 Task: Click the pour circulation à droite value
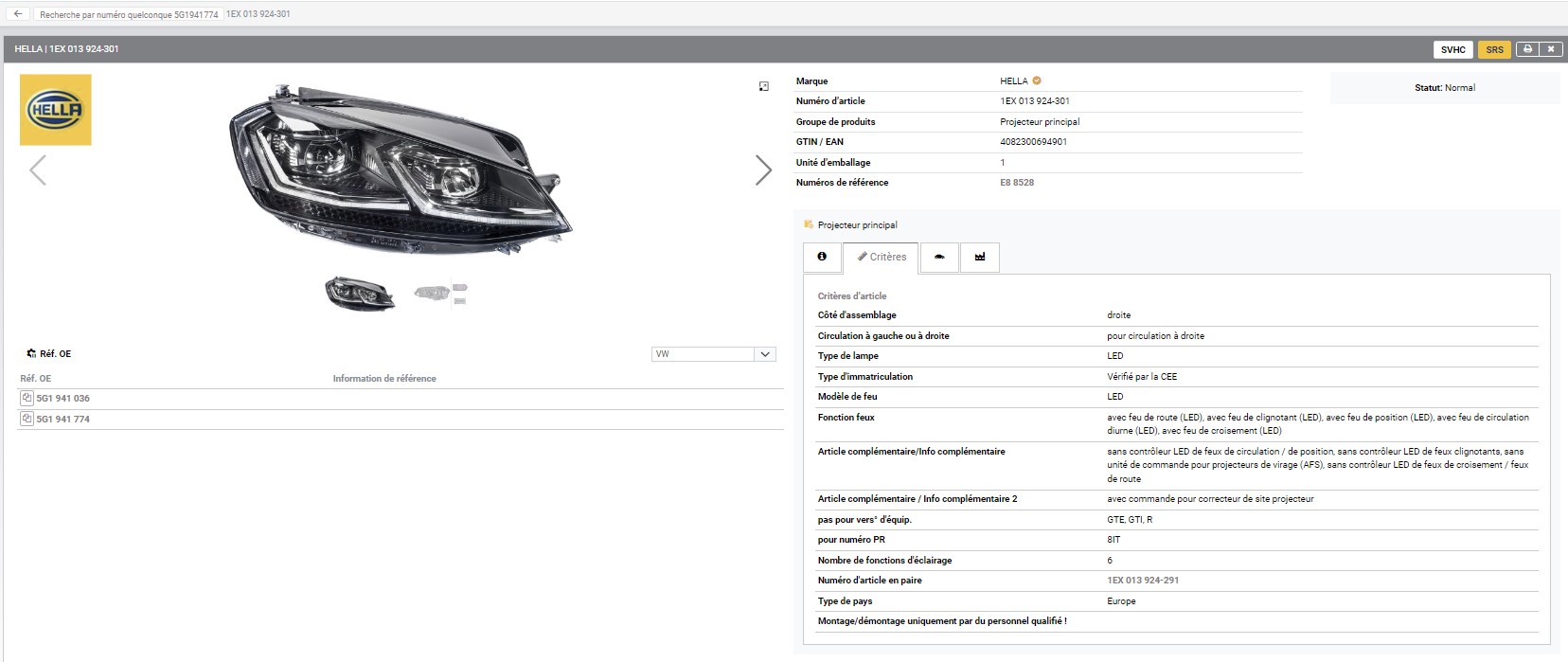click(1155, 336)
